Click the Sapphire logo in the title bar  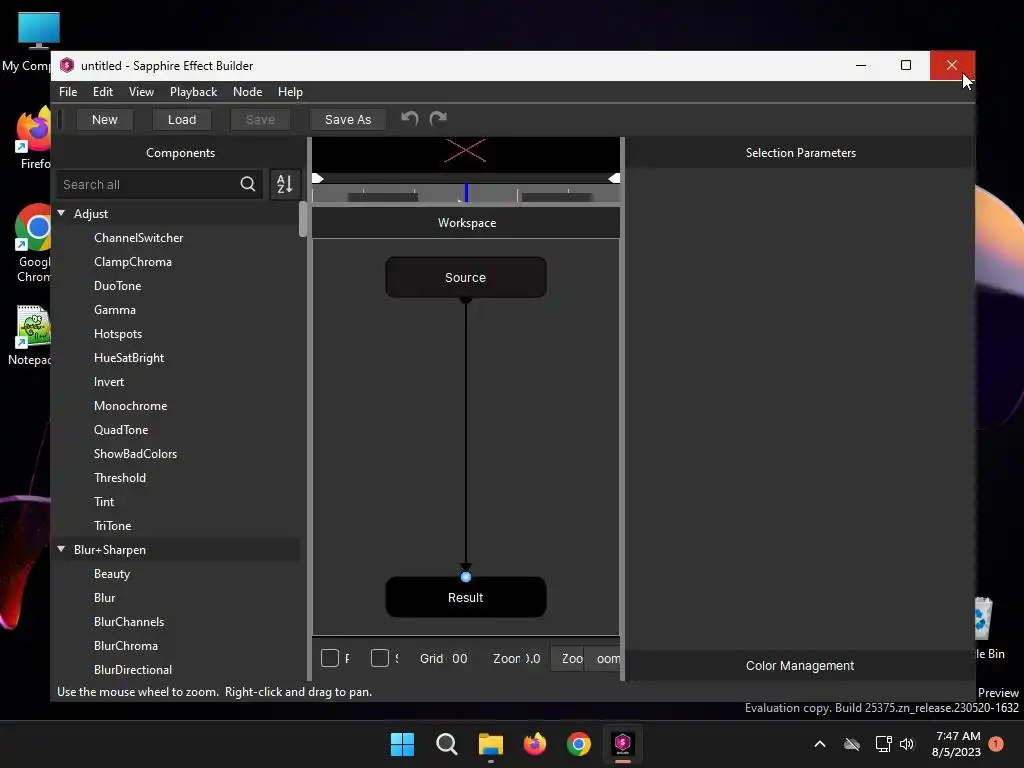point(67,65)
